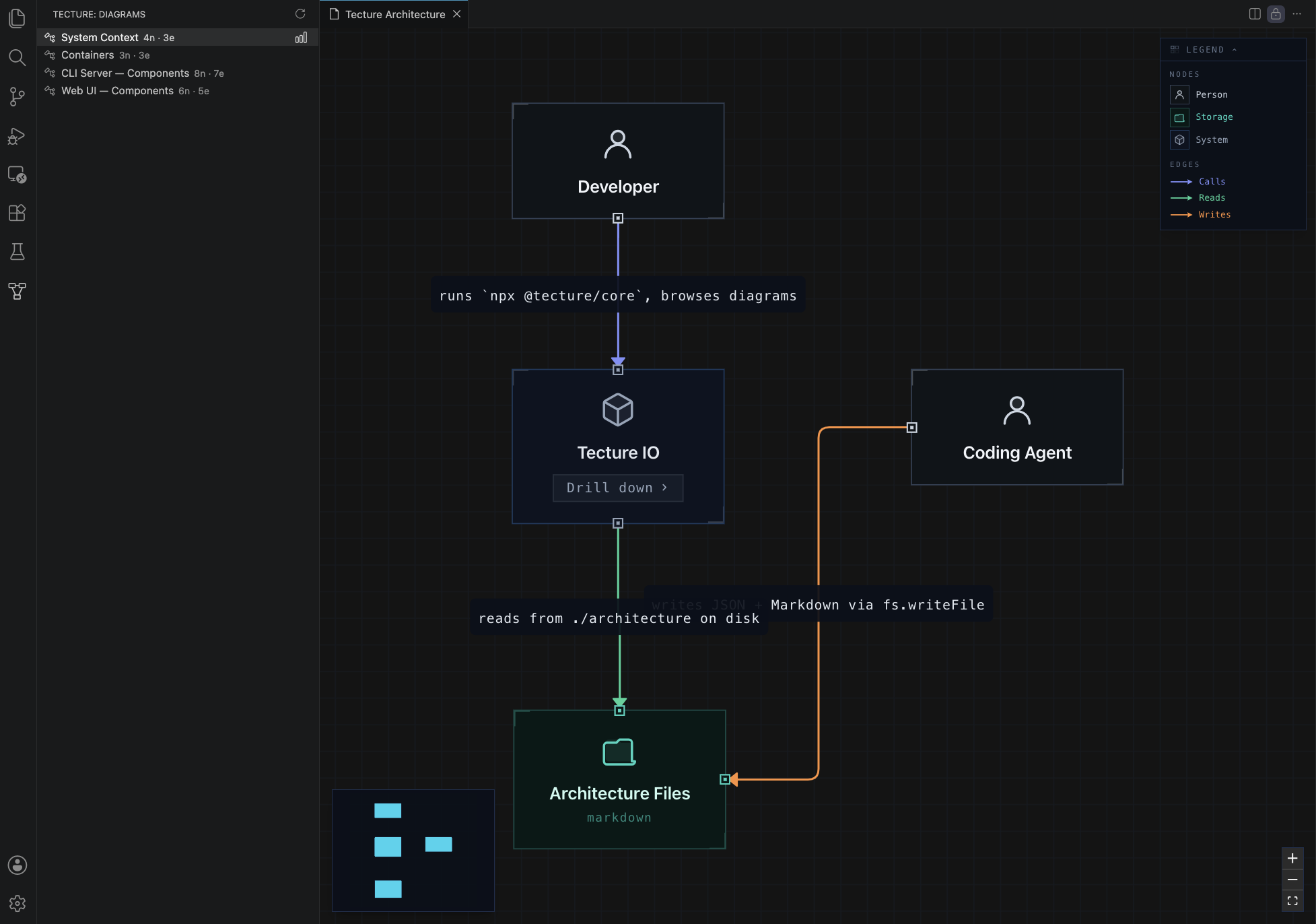Click the chart icon on System Context row
1316x924 pixels.
(x=301, y=38)
